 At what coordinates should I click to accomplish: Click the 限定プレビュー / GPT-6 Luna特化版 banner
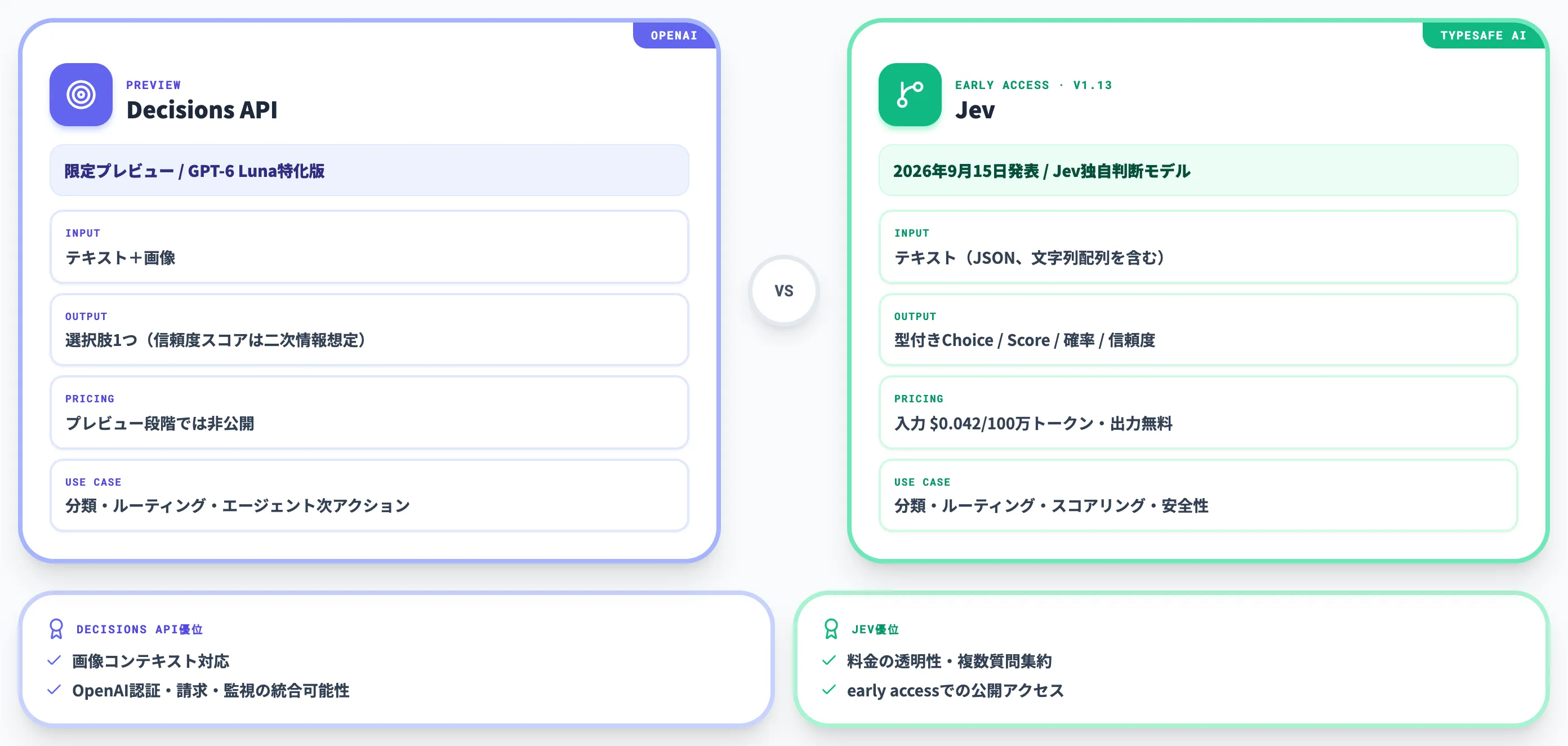pos(369,171)
